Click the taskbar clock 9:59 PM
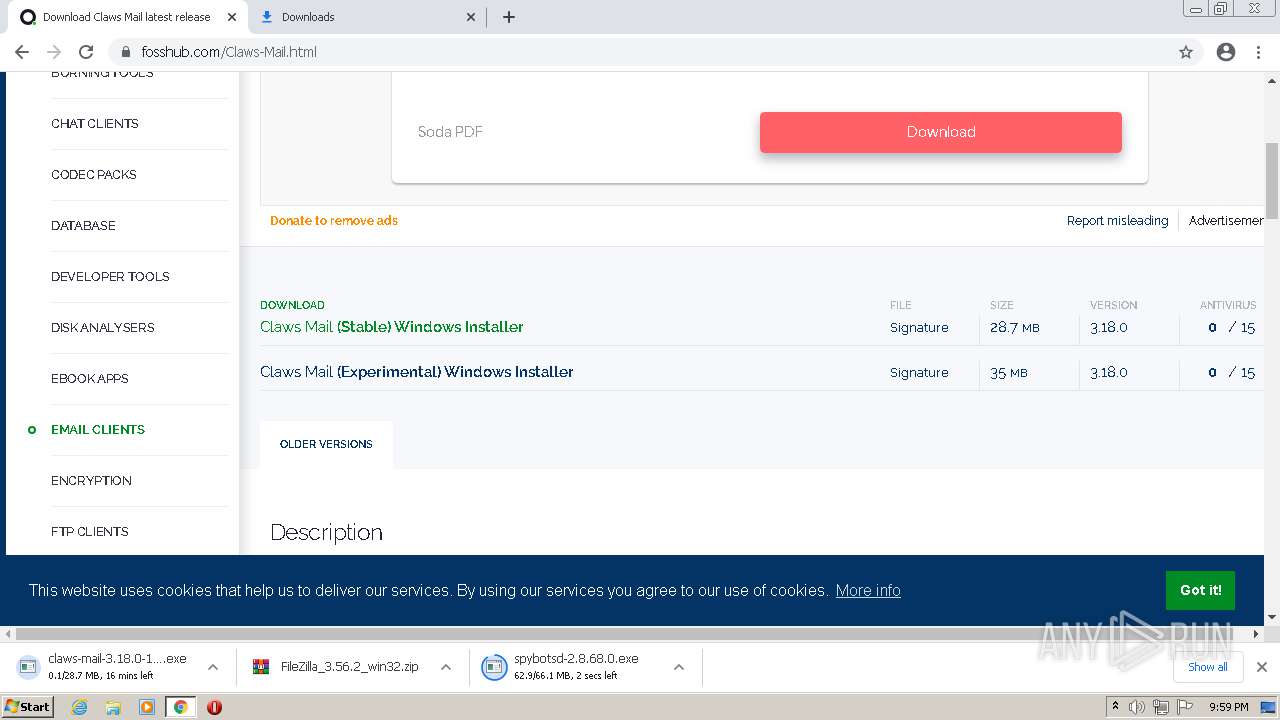 (x=1229, y=707)
